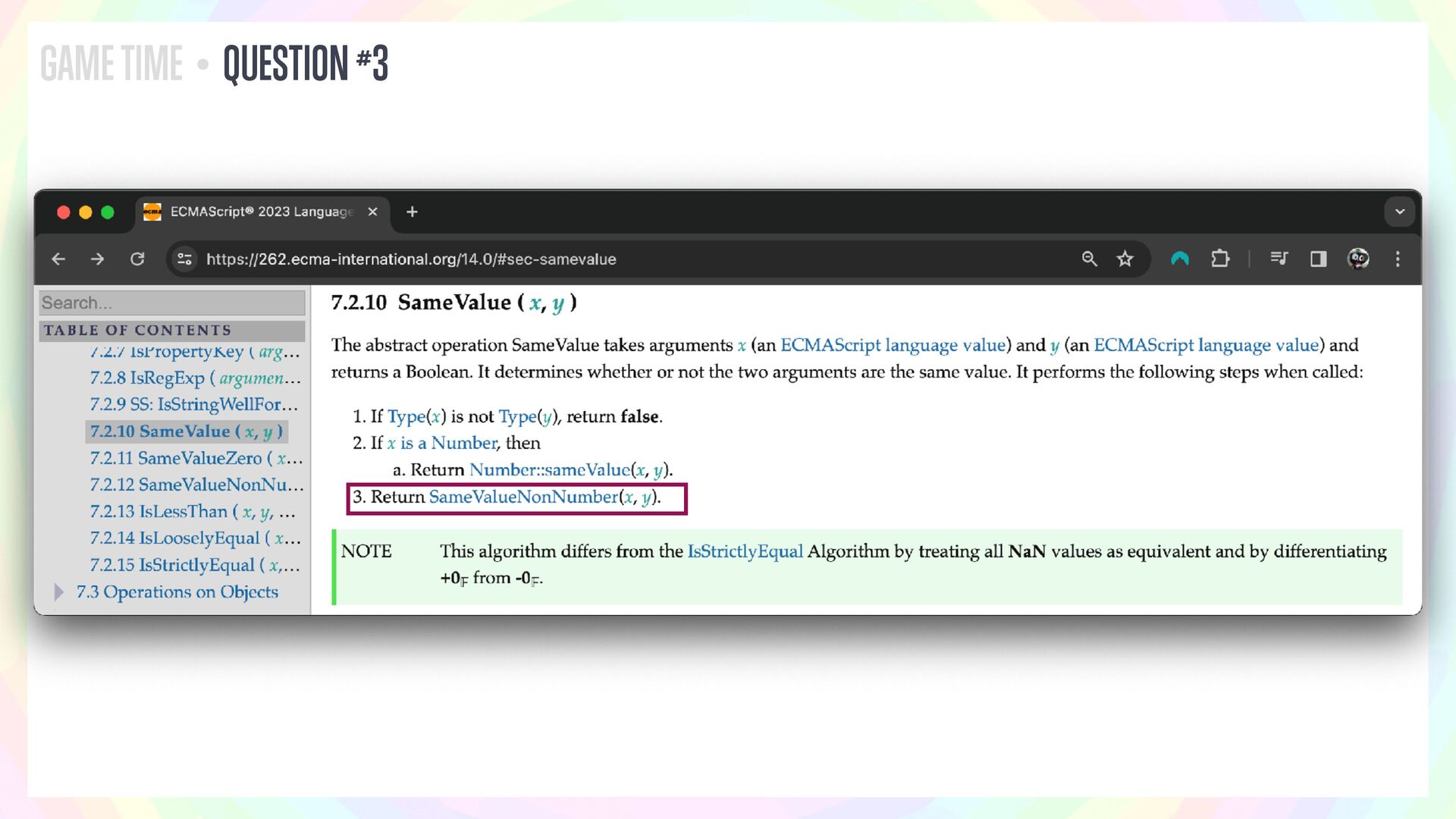Screen dimensions: 1456x819
Task: Open a new tab with plus button
Action: point(412,212)
